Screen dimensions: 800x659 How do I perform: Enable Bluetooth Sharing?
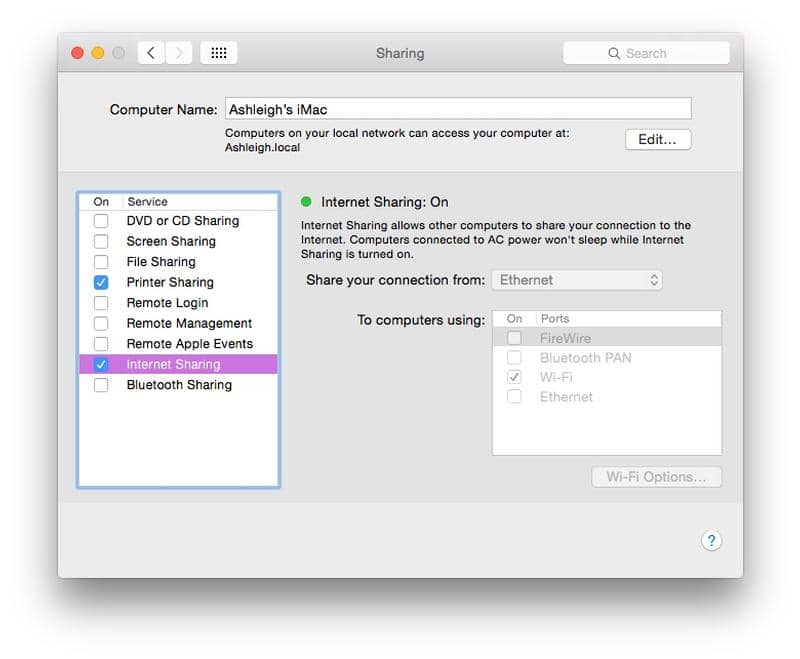[100, 384]
